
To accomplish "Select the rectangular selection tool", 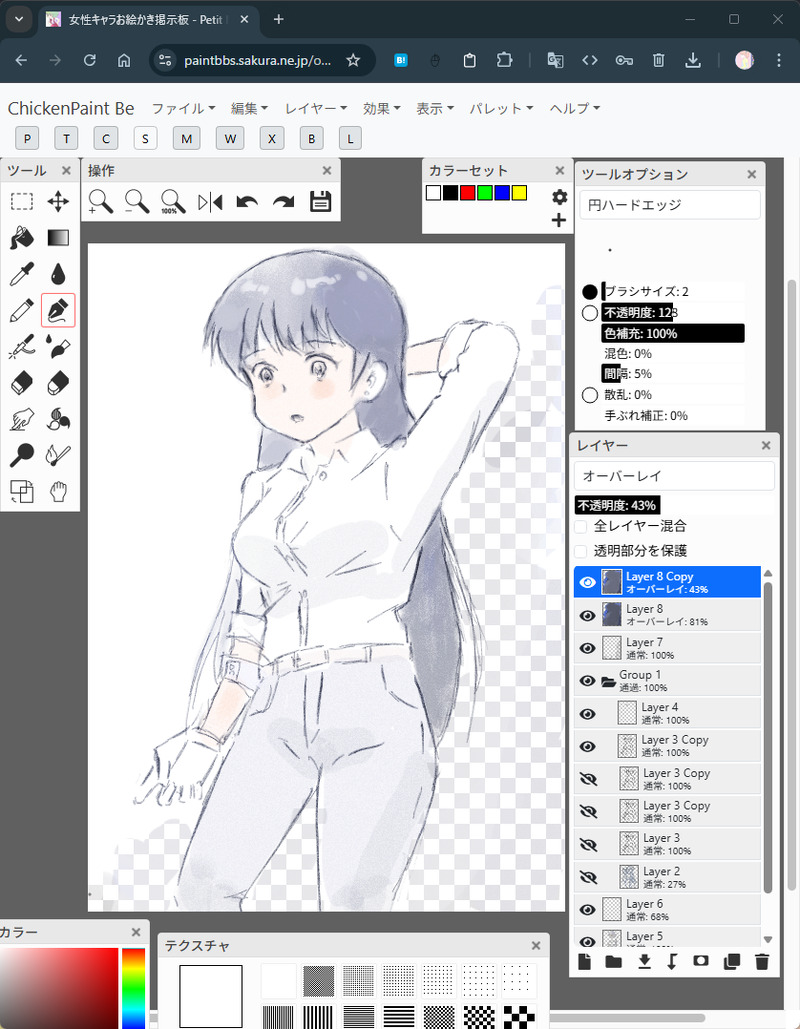I will click(x=22, y=201).
